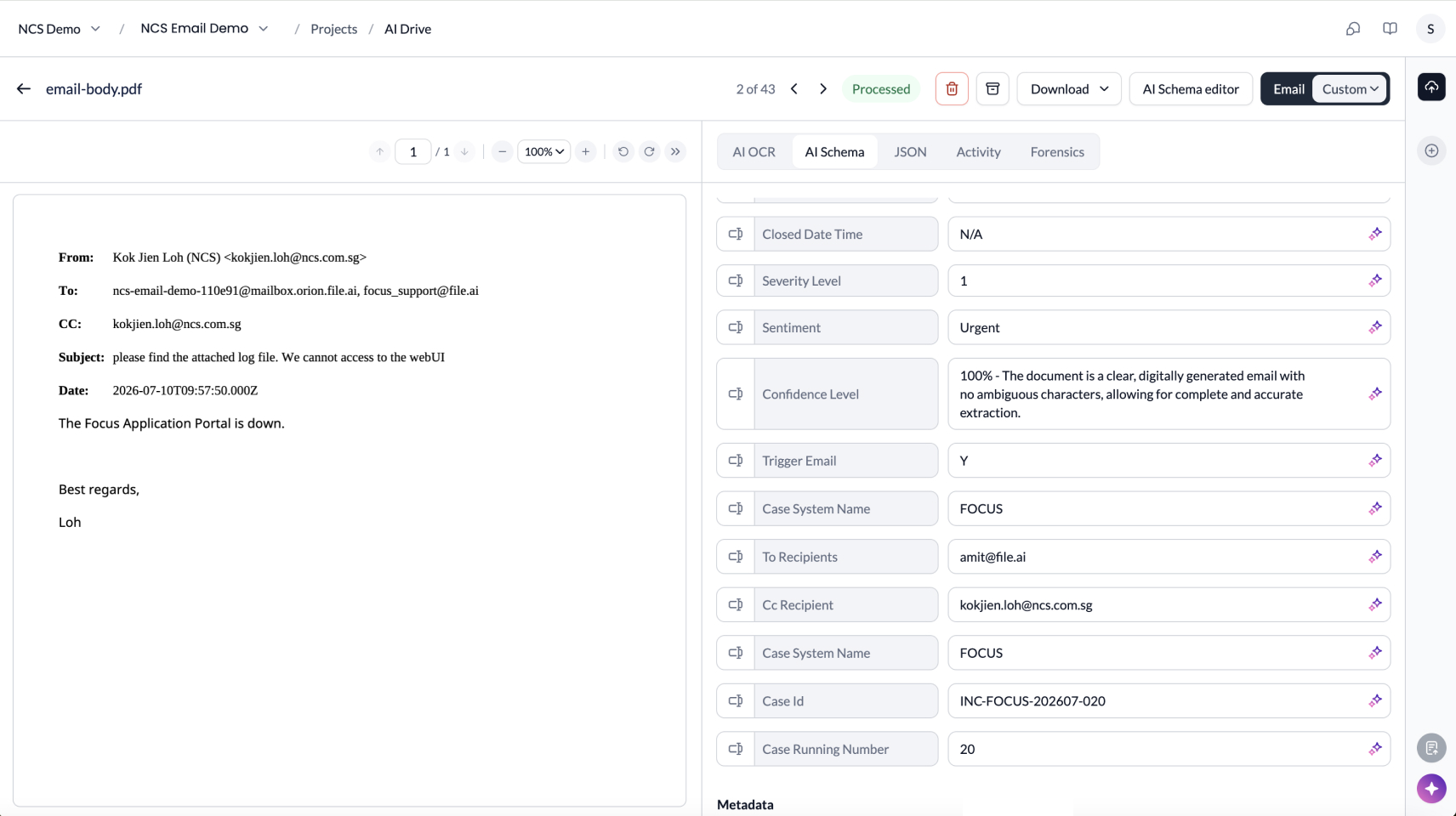Click the Processed status badge

(x=881, y=88)
